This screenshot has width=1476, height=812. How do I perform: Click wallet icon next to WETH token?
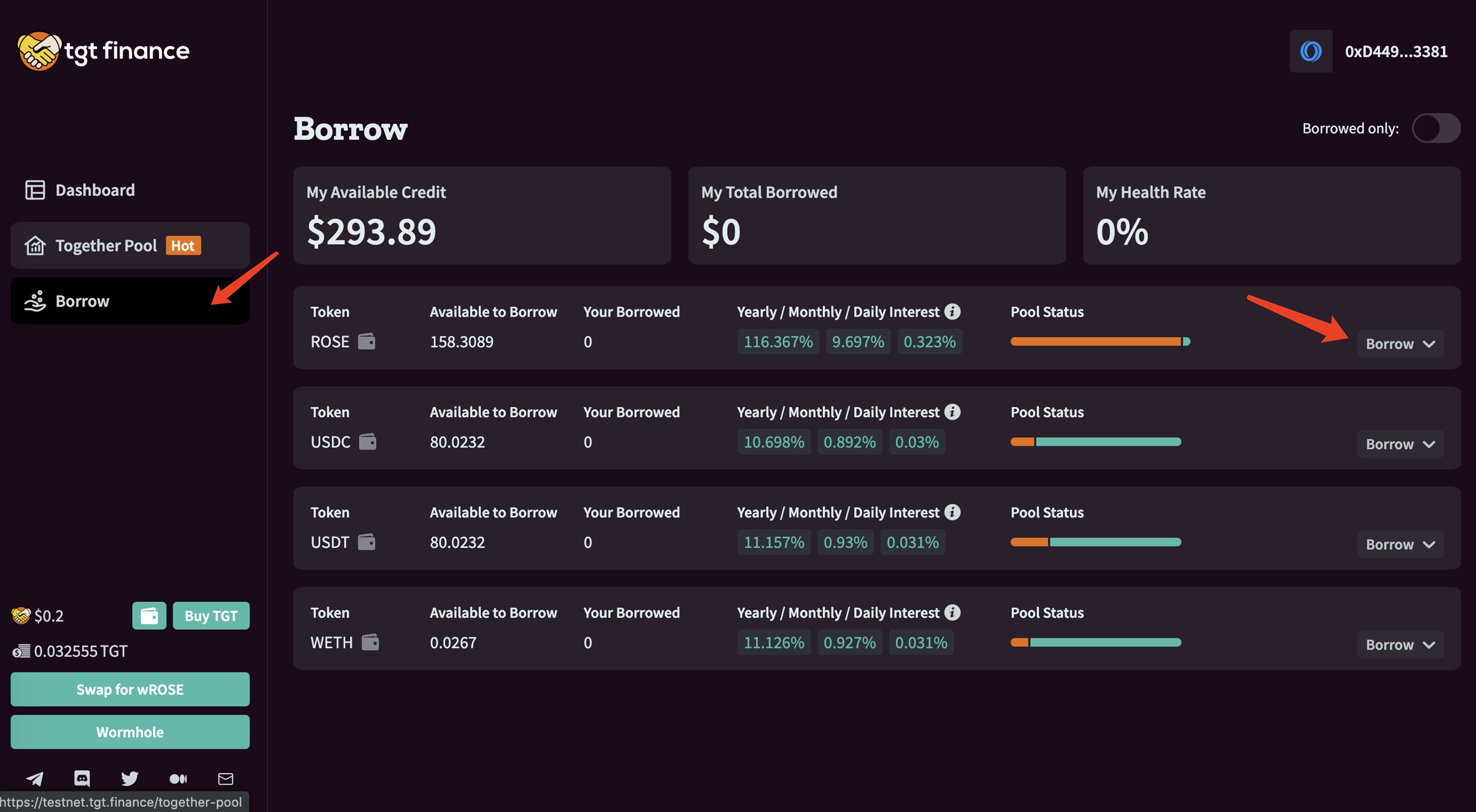(x=371, y=642)
